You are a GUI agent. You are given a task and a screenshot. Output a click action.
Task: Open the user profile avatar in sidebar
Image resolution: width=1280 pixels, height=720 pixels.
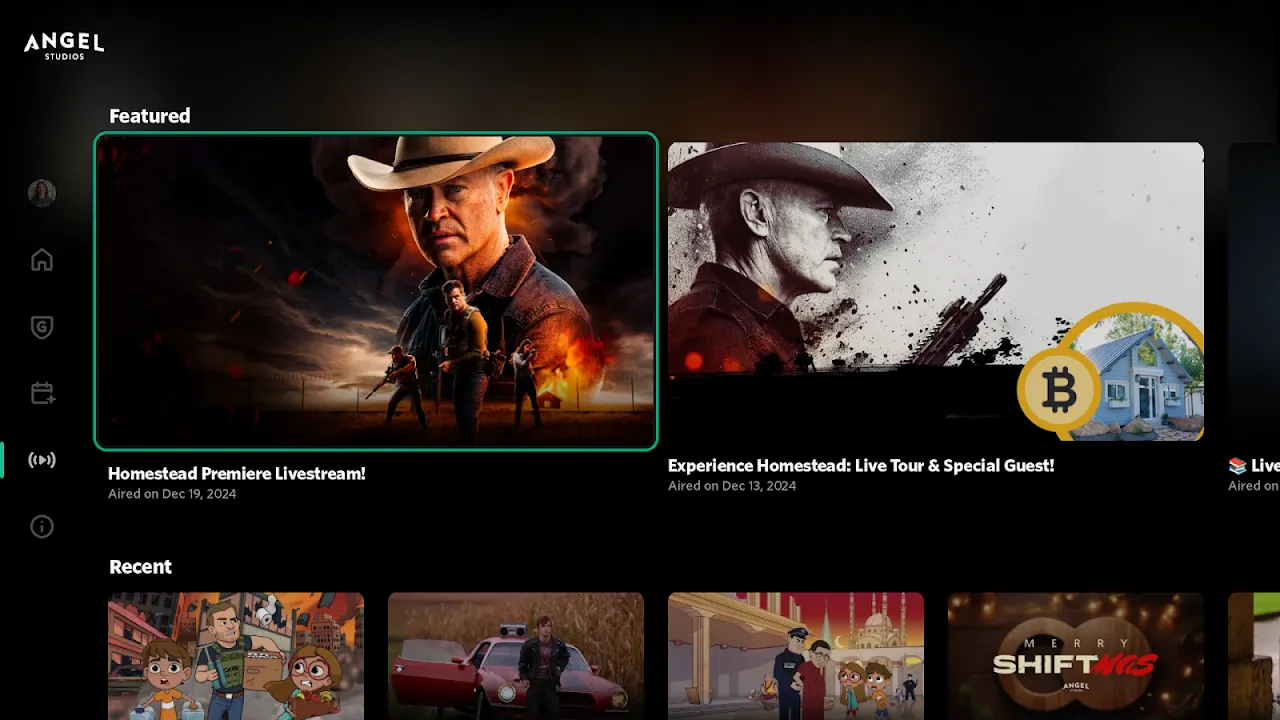[x=42, y=193]
